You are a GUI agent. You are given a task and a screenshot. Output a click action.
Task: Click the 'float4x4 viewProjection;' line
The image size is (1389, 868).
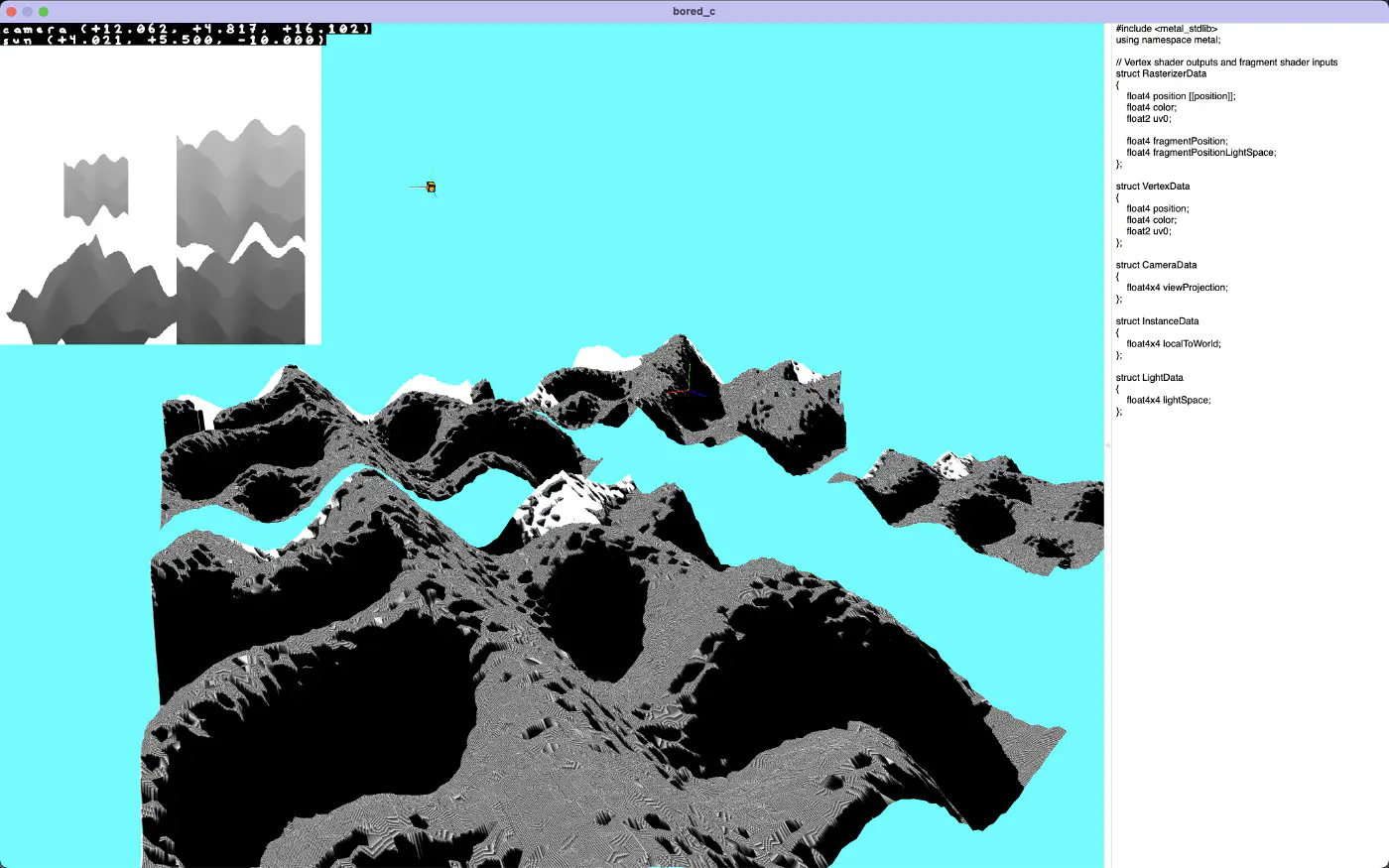click(1177, 288)
